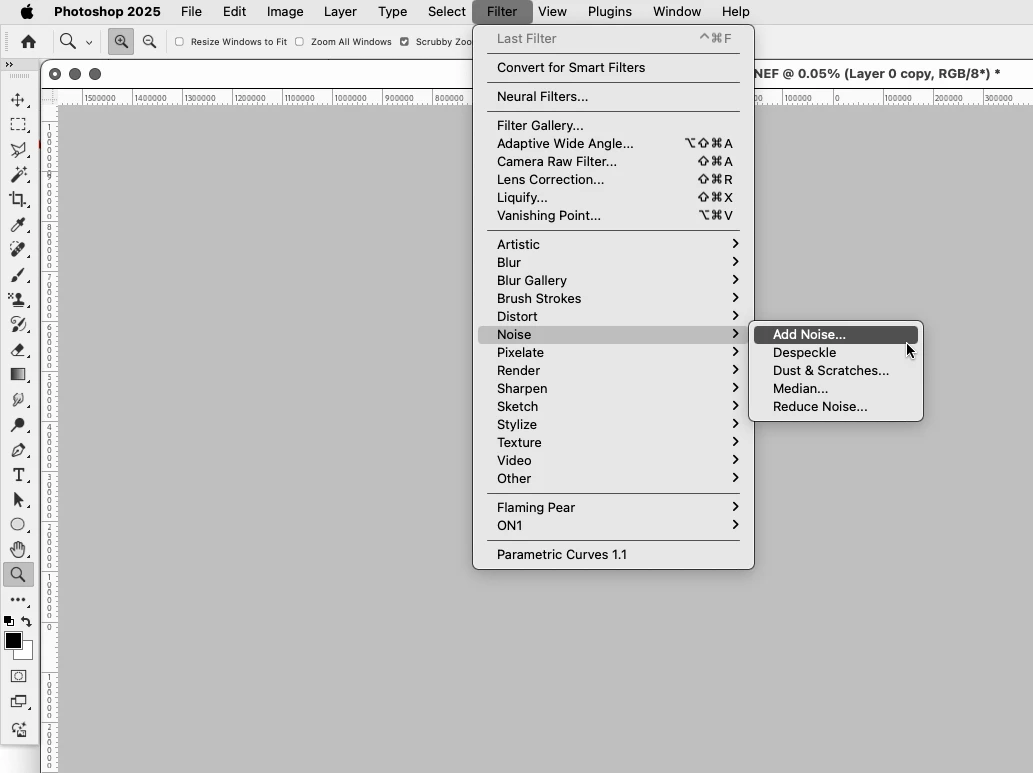Open Lens Correction filter
The width and height of the screenshot is (1033, 773).
tap(613, 179)
